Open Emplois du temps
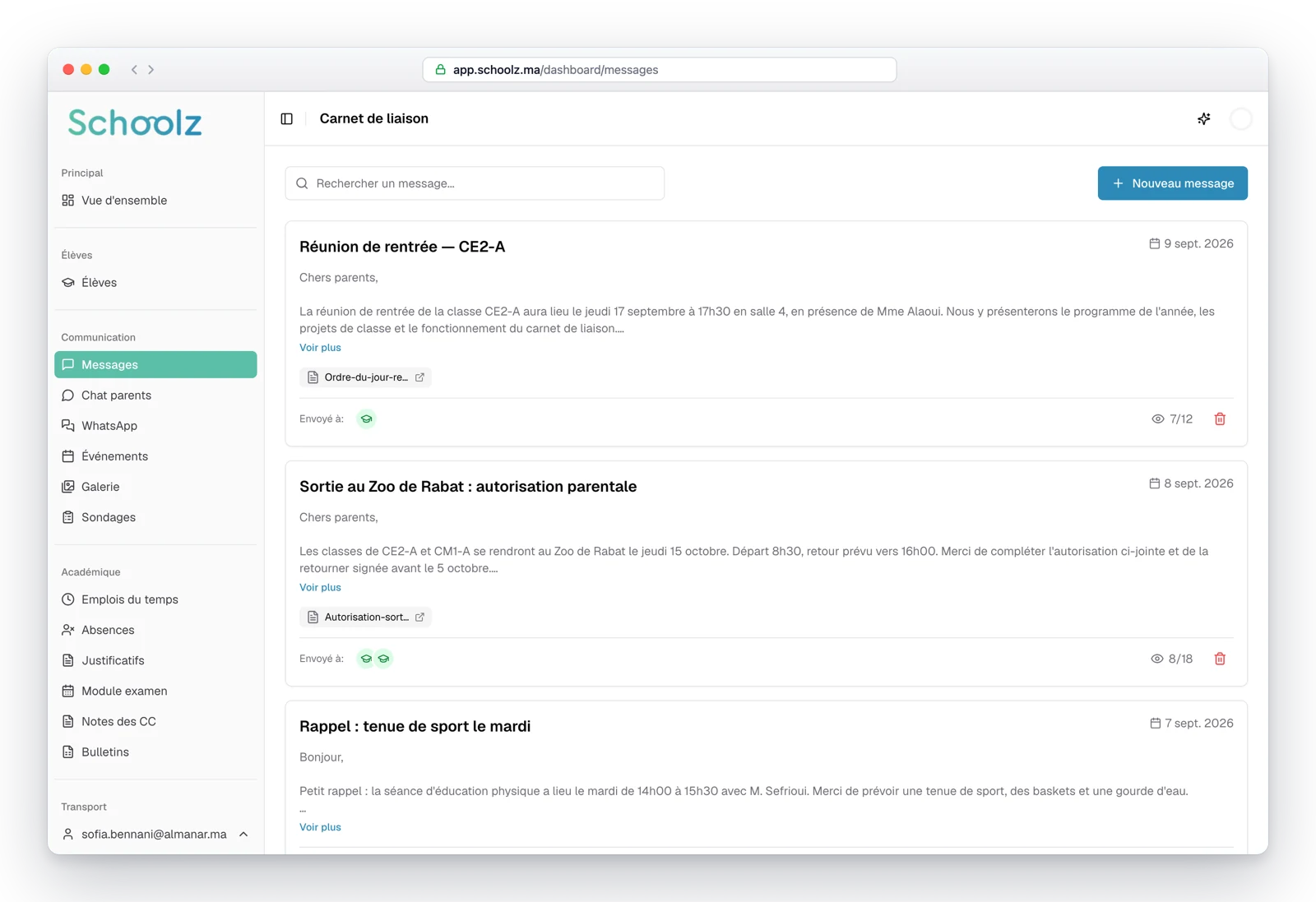1316x902 pixels. click(155, 599)
